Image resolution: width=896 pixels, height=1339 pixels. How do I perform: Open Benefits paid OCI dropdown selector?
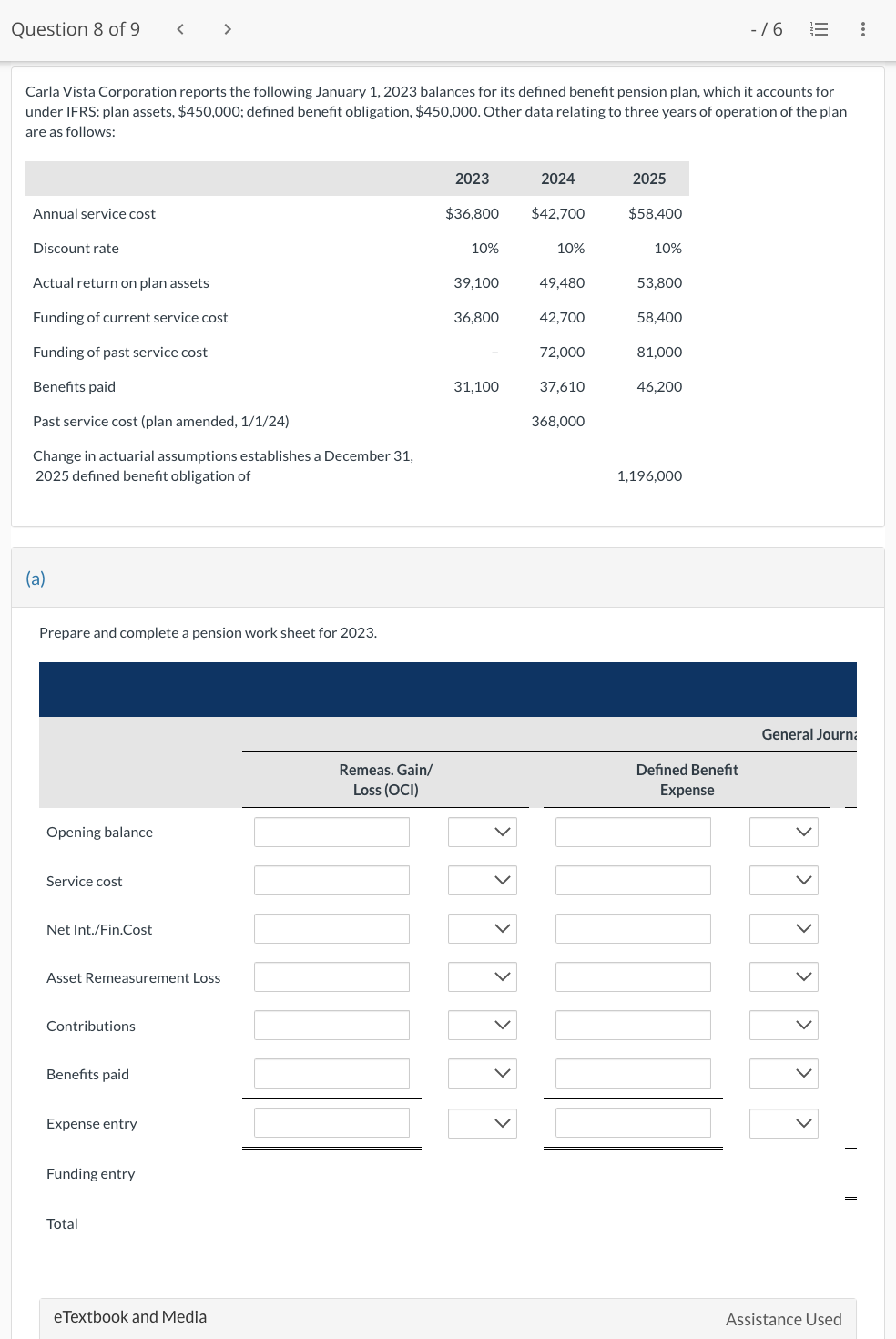(x=482, y=1073)
